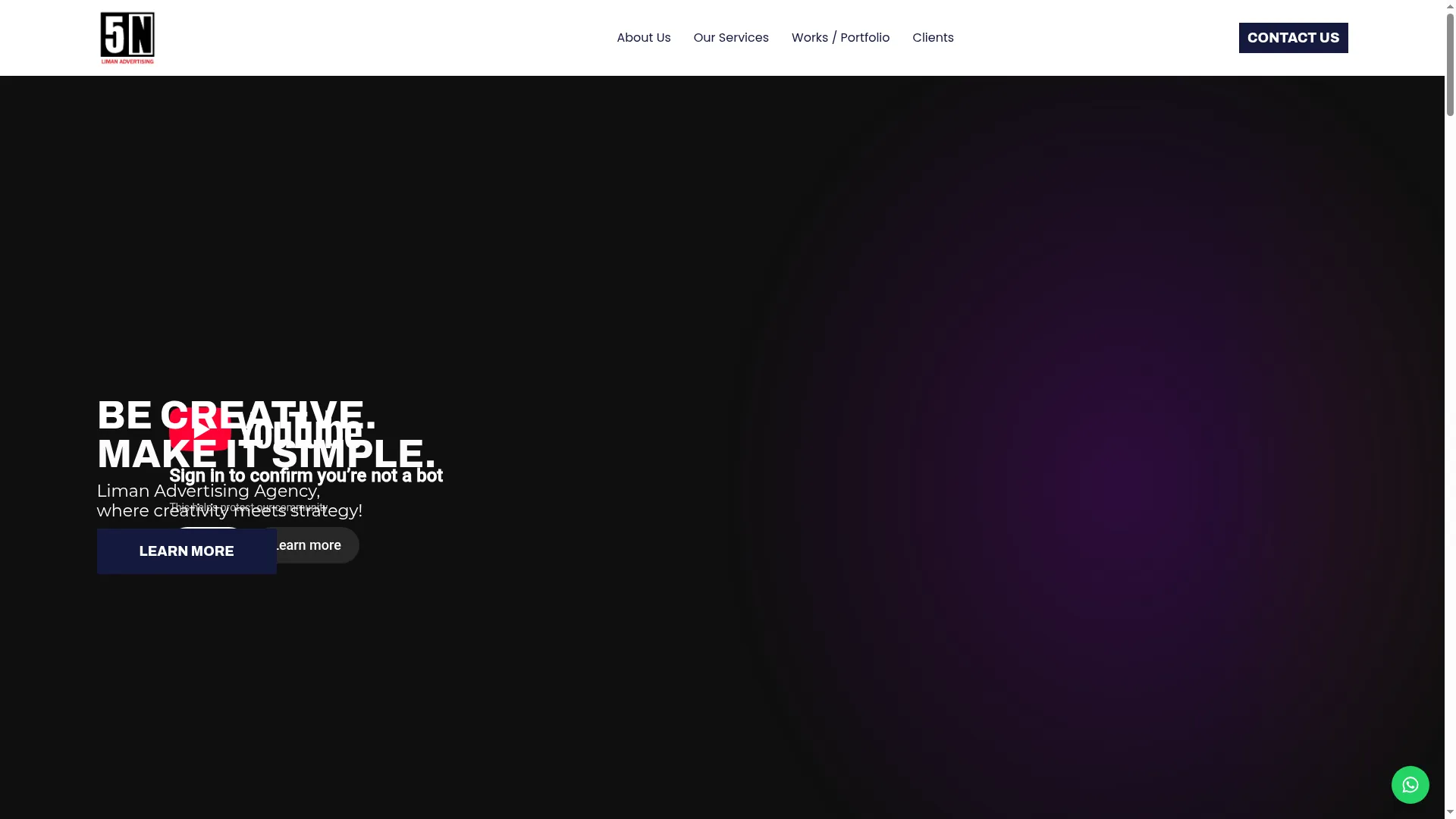Click 'Sign in to confirm you're not a bot'
This screenshot has height=819, width=1456.
306,475
